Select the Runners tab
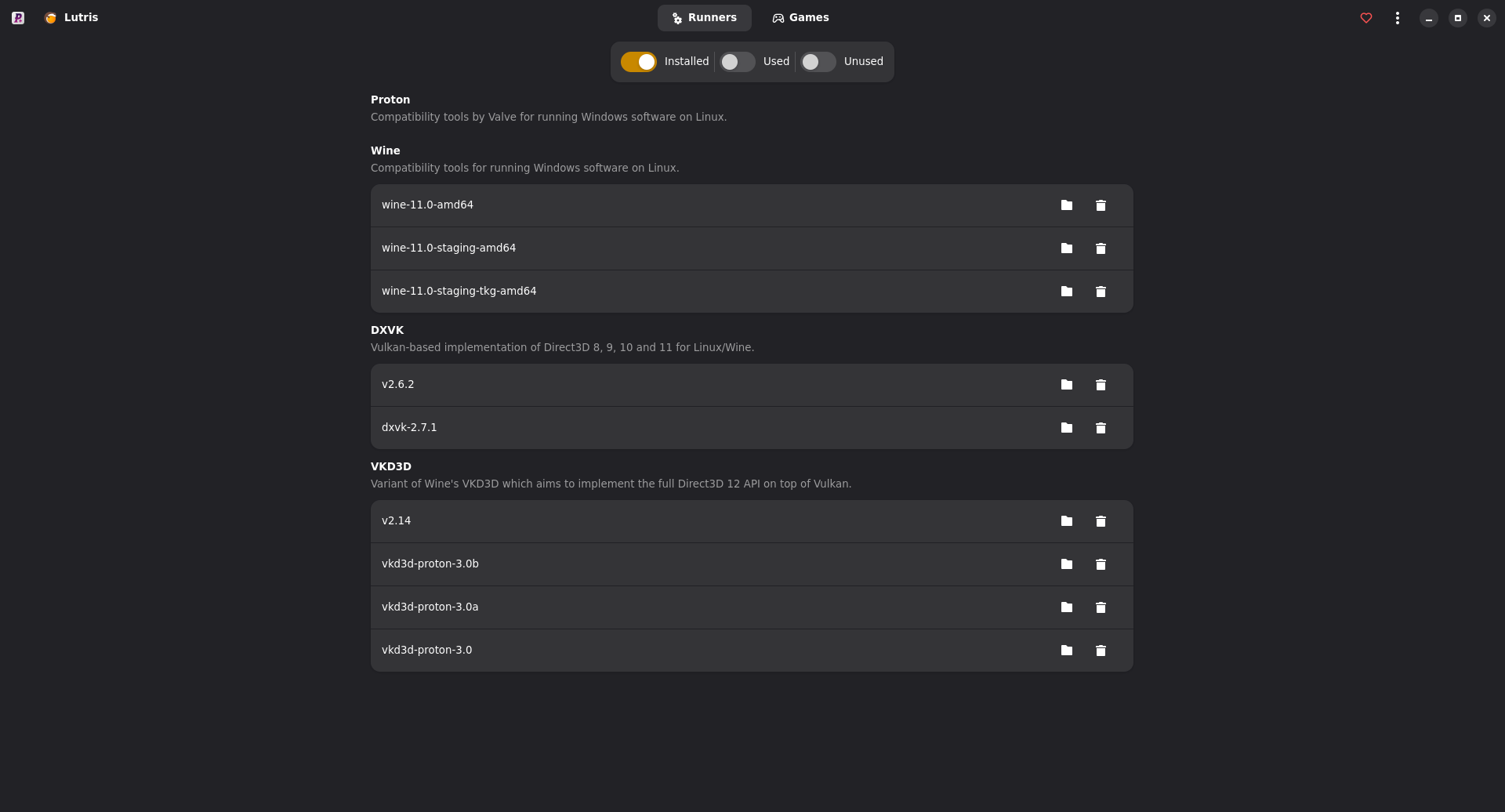1505x812 pixels. [x=704, y=18]
